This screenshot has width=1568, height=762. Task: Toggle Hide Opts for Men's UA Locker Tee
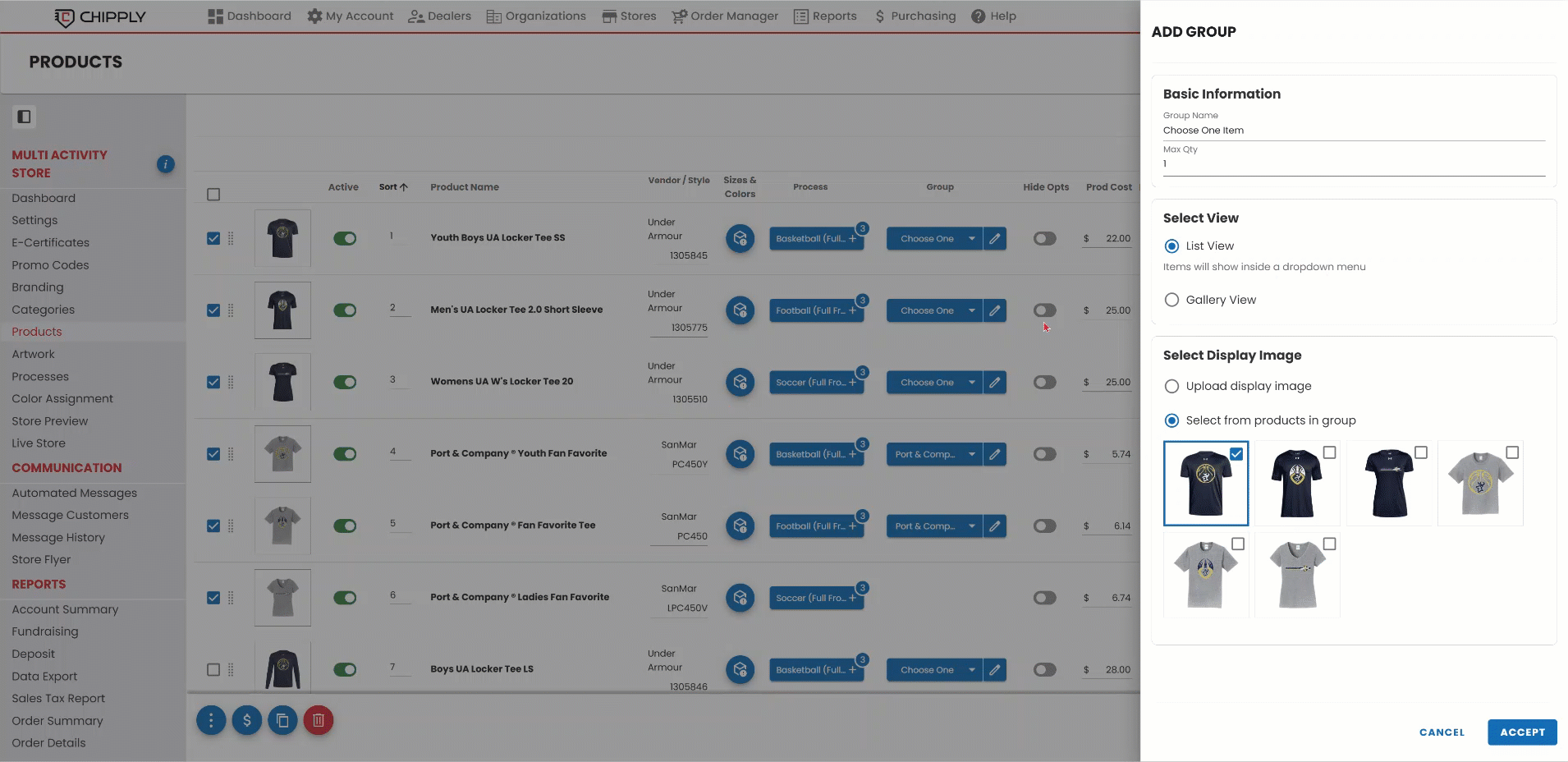[x=1044, y=310]
